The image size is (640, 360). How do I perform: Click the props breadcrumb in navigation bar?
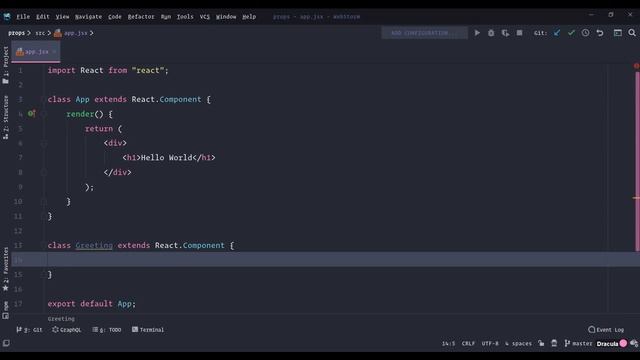point(16,33)
